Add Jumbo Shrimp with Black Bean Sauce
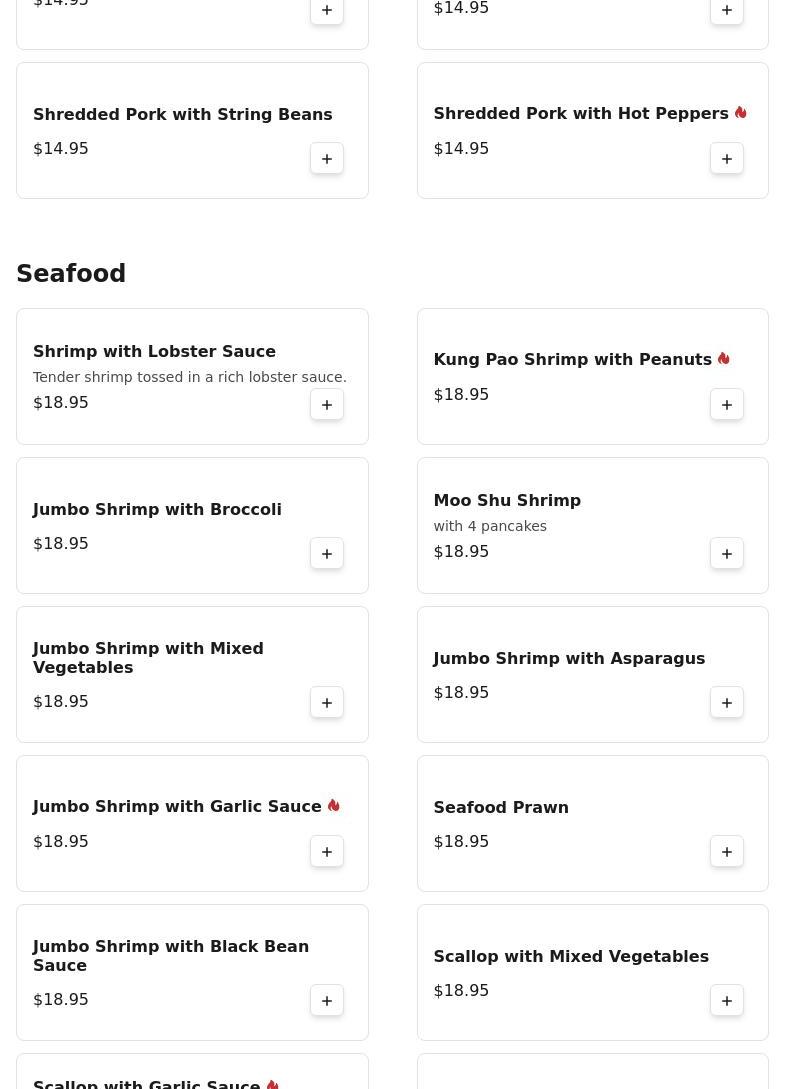 (327, 1001)
